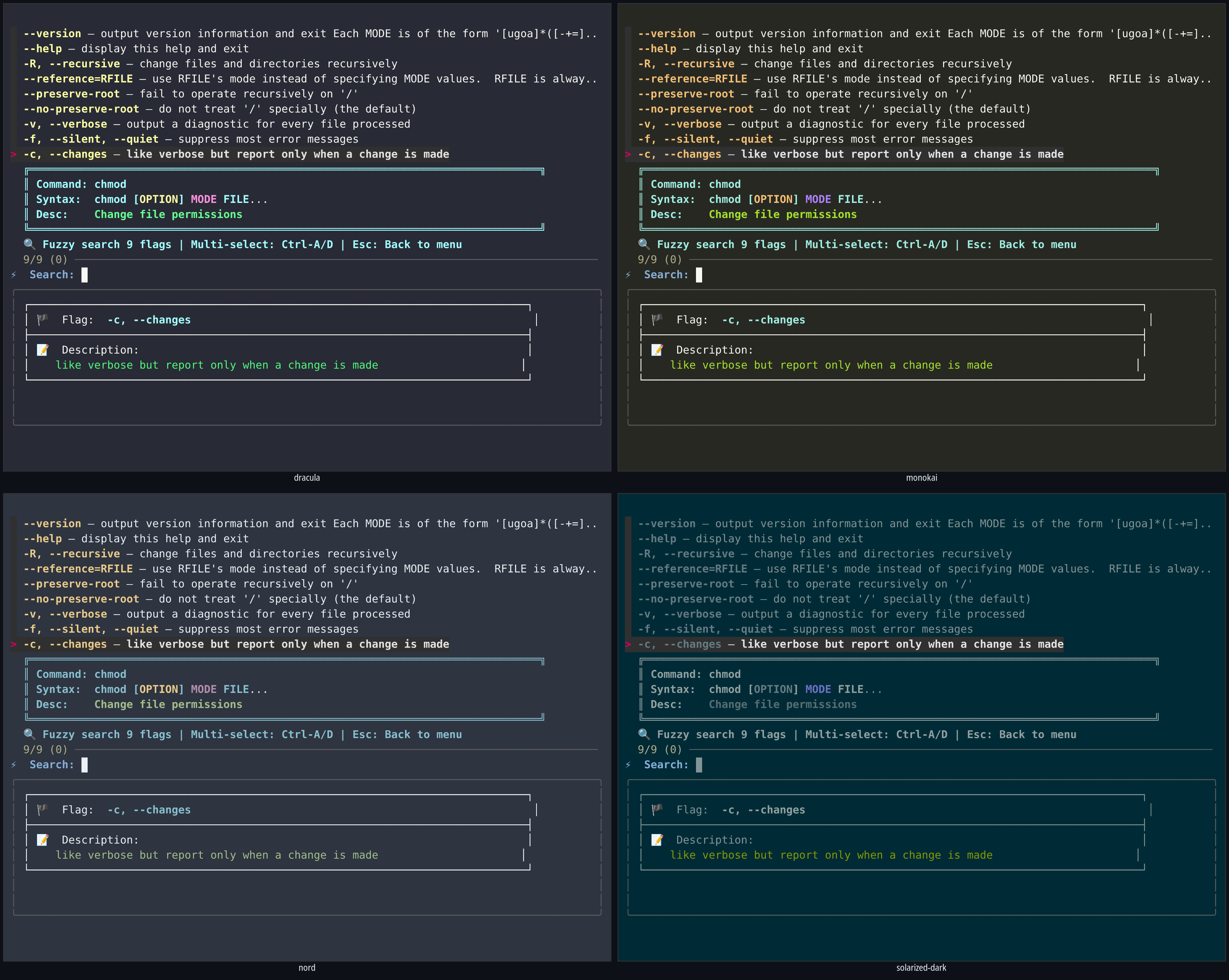
Task: Click 'Change file permissions' in nord header
Action: point(168,705)
